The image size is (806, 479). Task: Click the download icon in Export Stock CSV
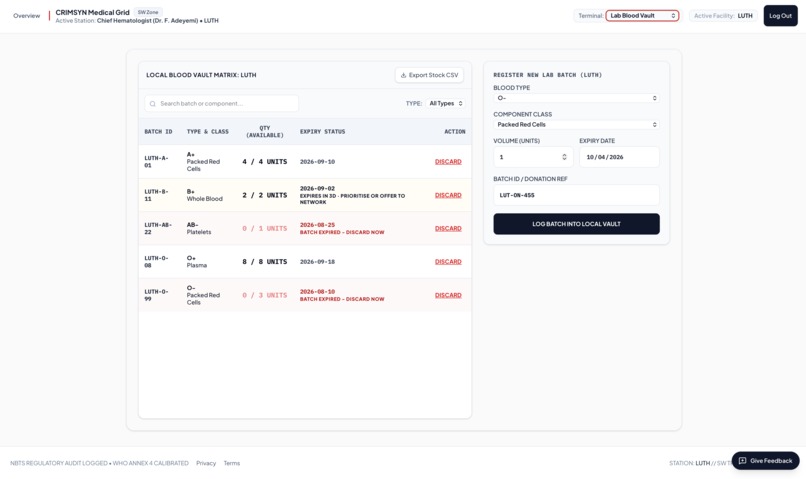click(x=404, y=75)
